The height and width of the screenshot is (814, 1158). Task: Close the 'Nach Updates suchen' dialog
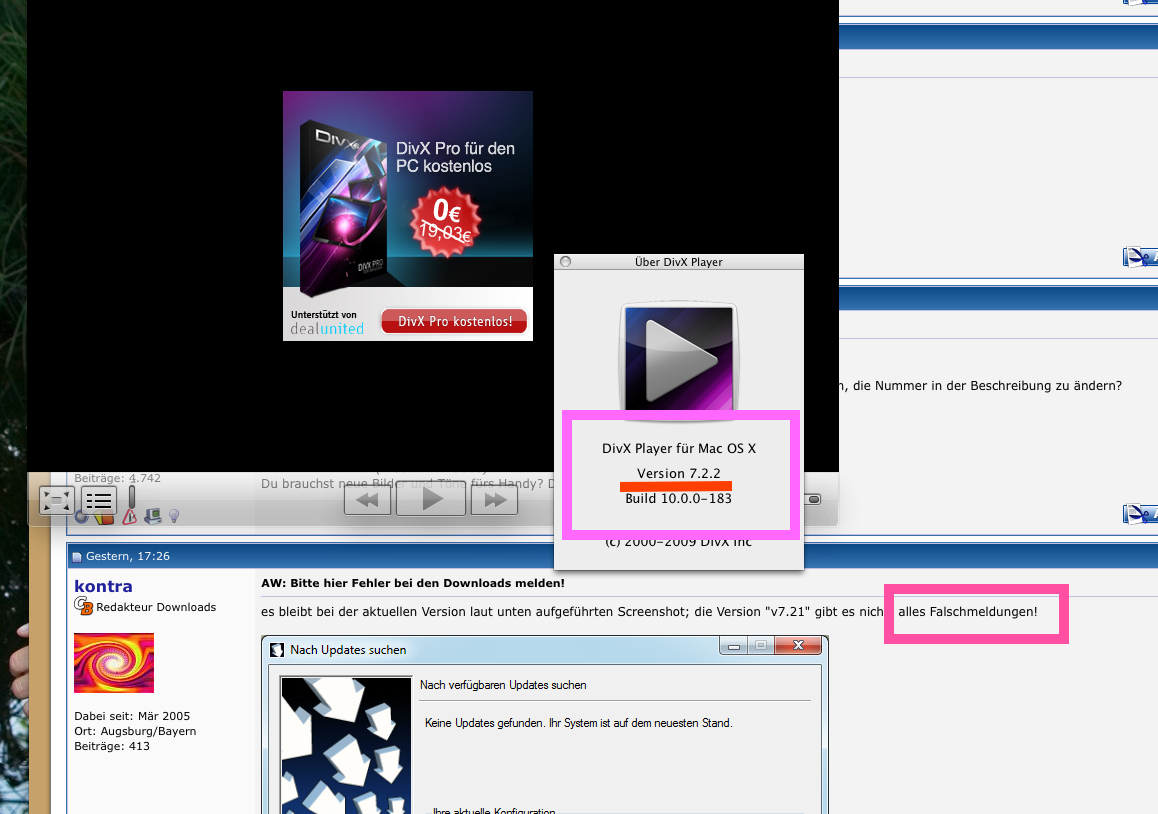tap(798, 646)
